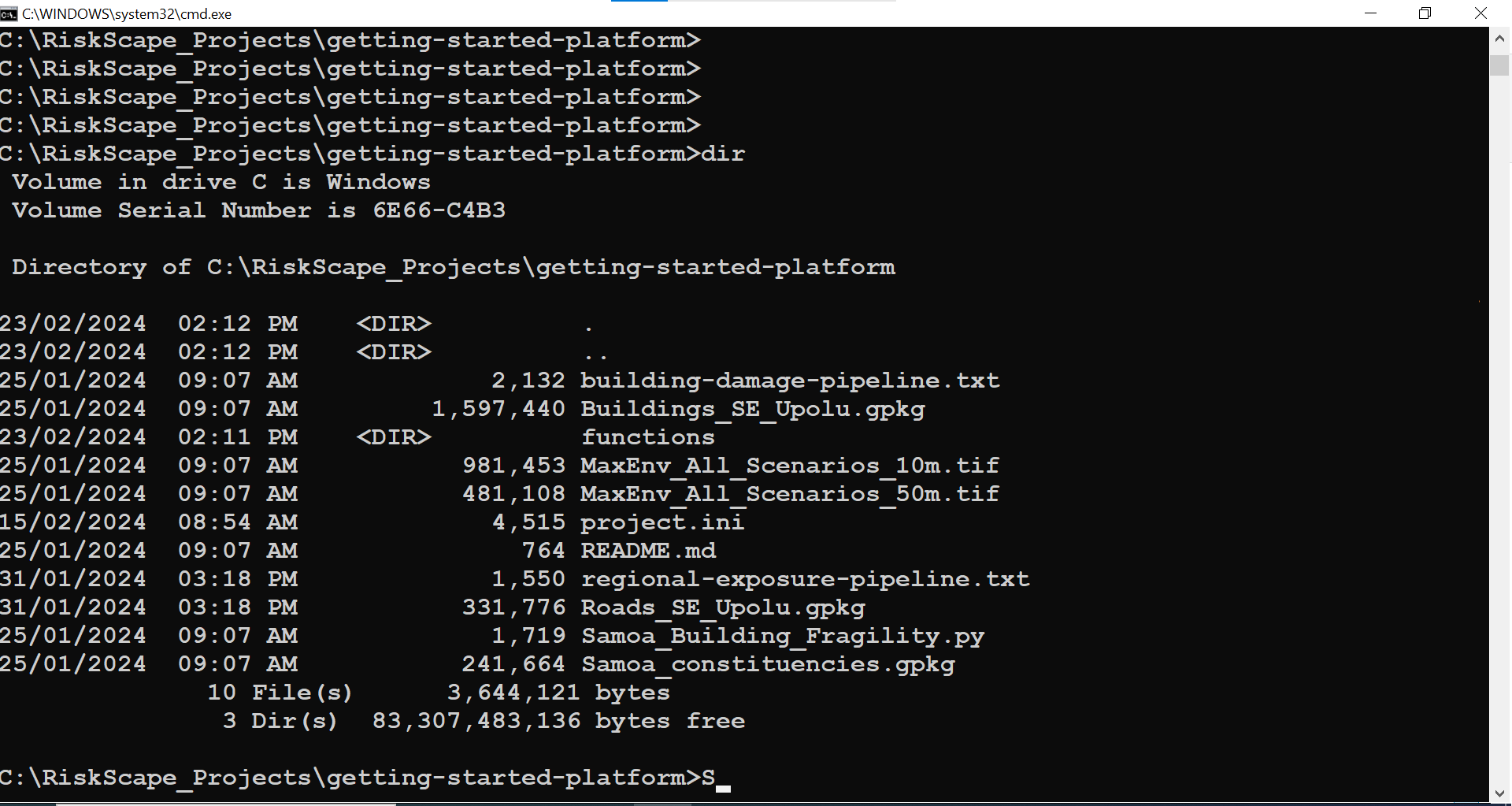Click Samoa_constituencies.gpkg filename
The width and height of the screenshot is (1512, 806).
coord(768,664)
